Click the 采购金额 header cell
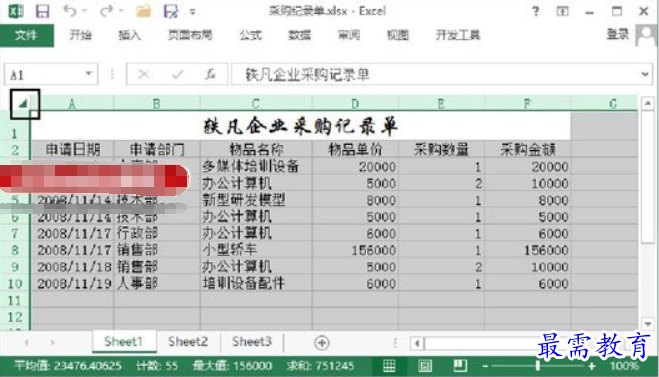The height and width of the screenshot is (377, 659). [527, 149]
